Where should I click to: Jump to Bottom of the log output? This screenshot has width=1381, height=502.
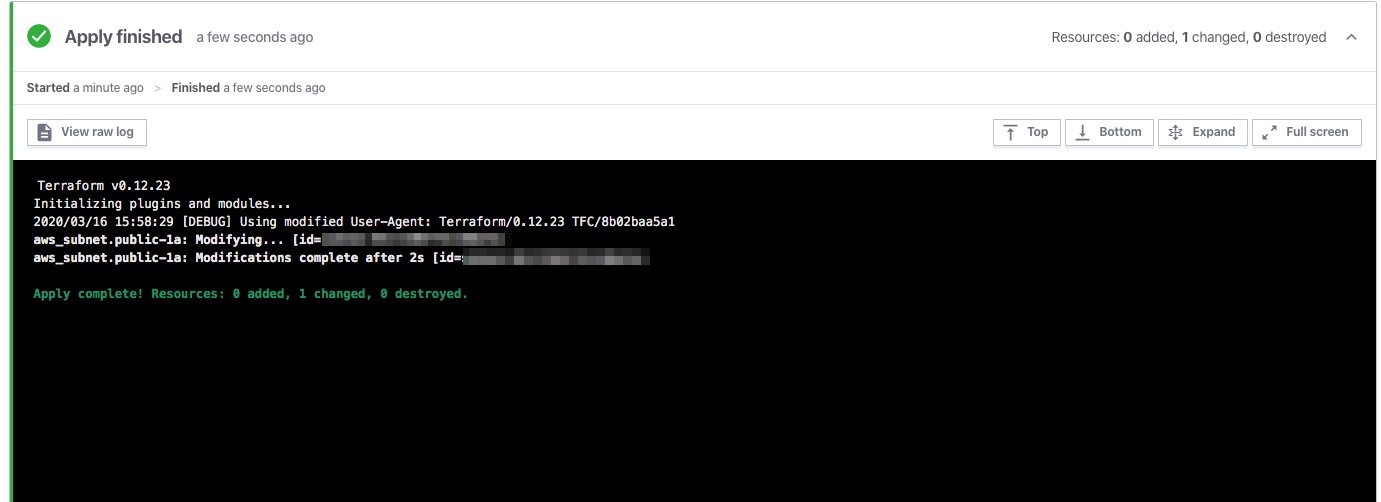[1109, 132]
